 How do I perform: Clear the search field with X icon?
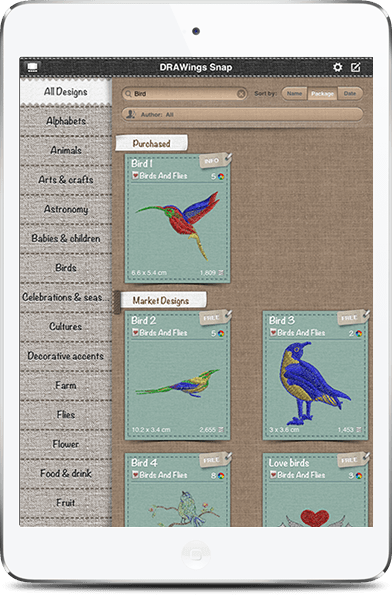[x=241, y=94]
